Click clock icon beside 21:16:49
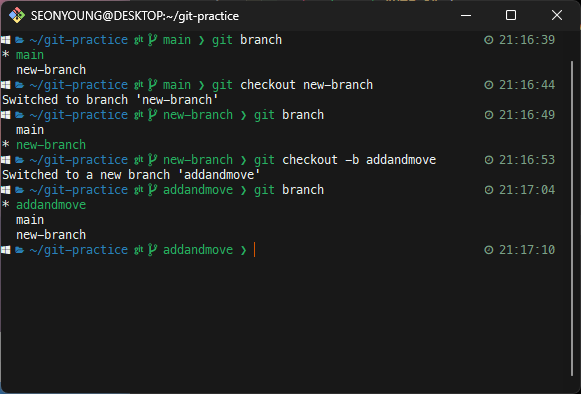The width and height of the screenshot is (581, 394). point(489,115)
